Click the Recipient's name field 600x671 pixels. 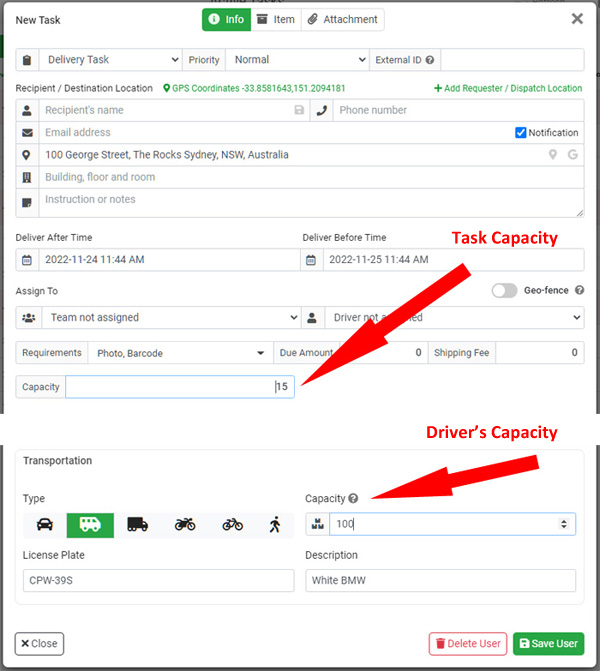click(x=166, y=110)
